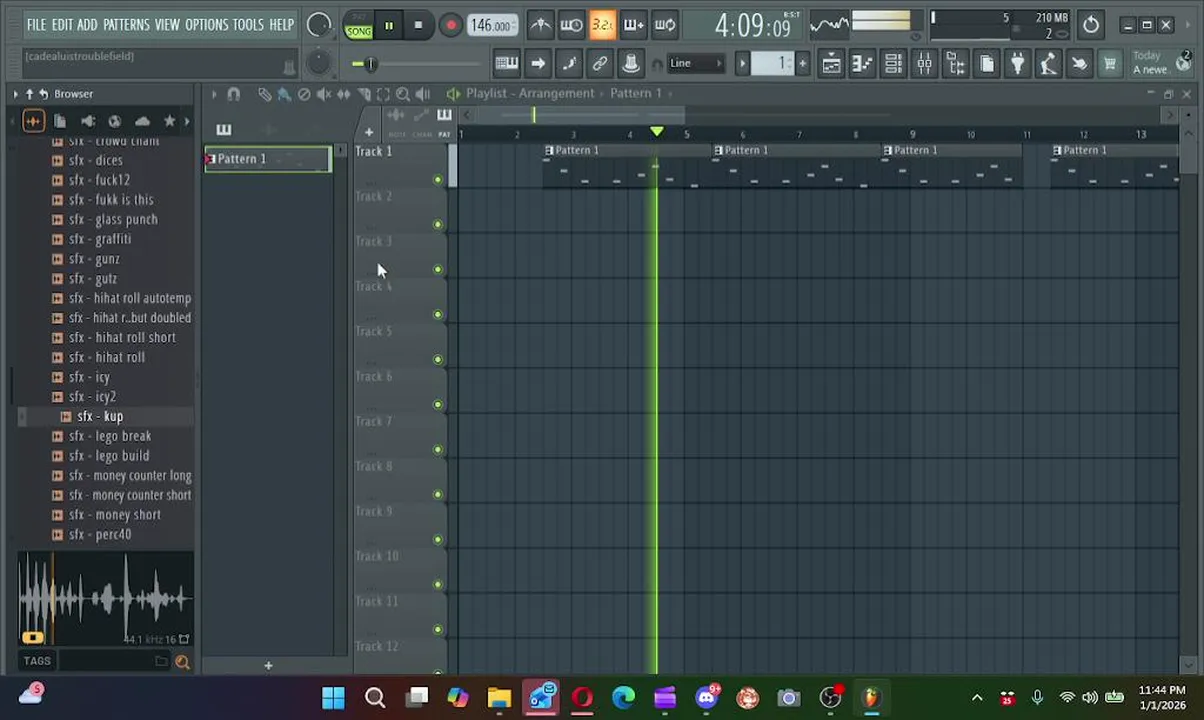1204x720 pixels.
Task: Collapse the Browser structure with the up arrow
Action: click(29, 94)
